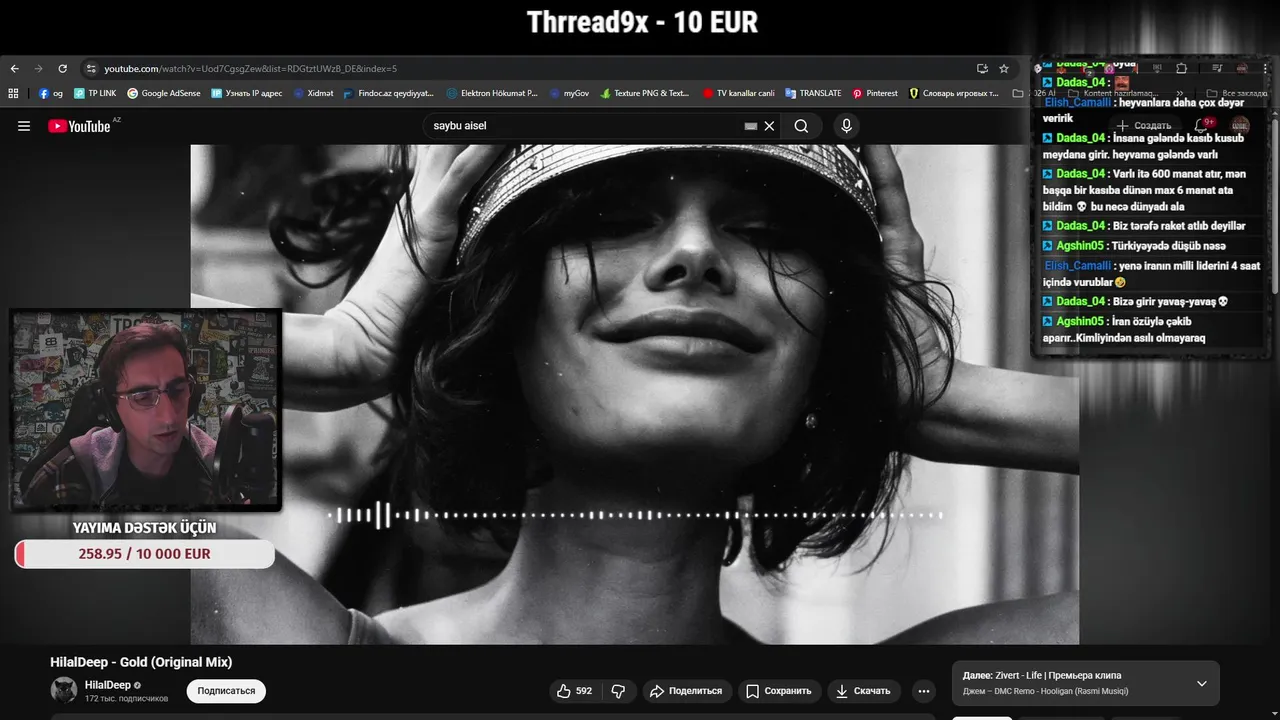
Task: Click the video title 'HilalDeep - Gold (Original Mix)'
Action: (141, 662)
